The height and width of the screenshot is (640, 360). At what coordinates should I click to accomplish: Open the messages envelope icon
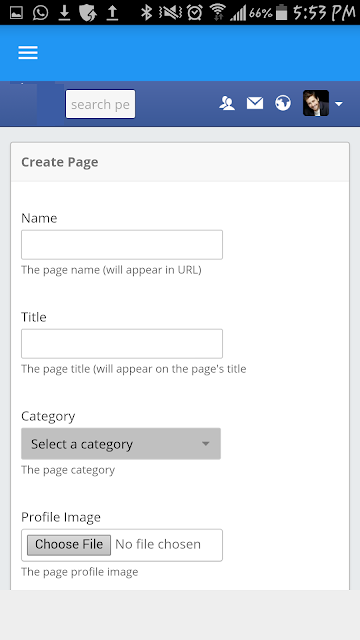click(x=255, y=103)
